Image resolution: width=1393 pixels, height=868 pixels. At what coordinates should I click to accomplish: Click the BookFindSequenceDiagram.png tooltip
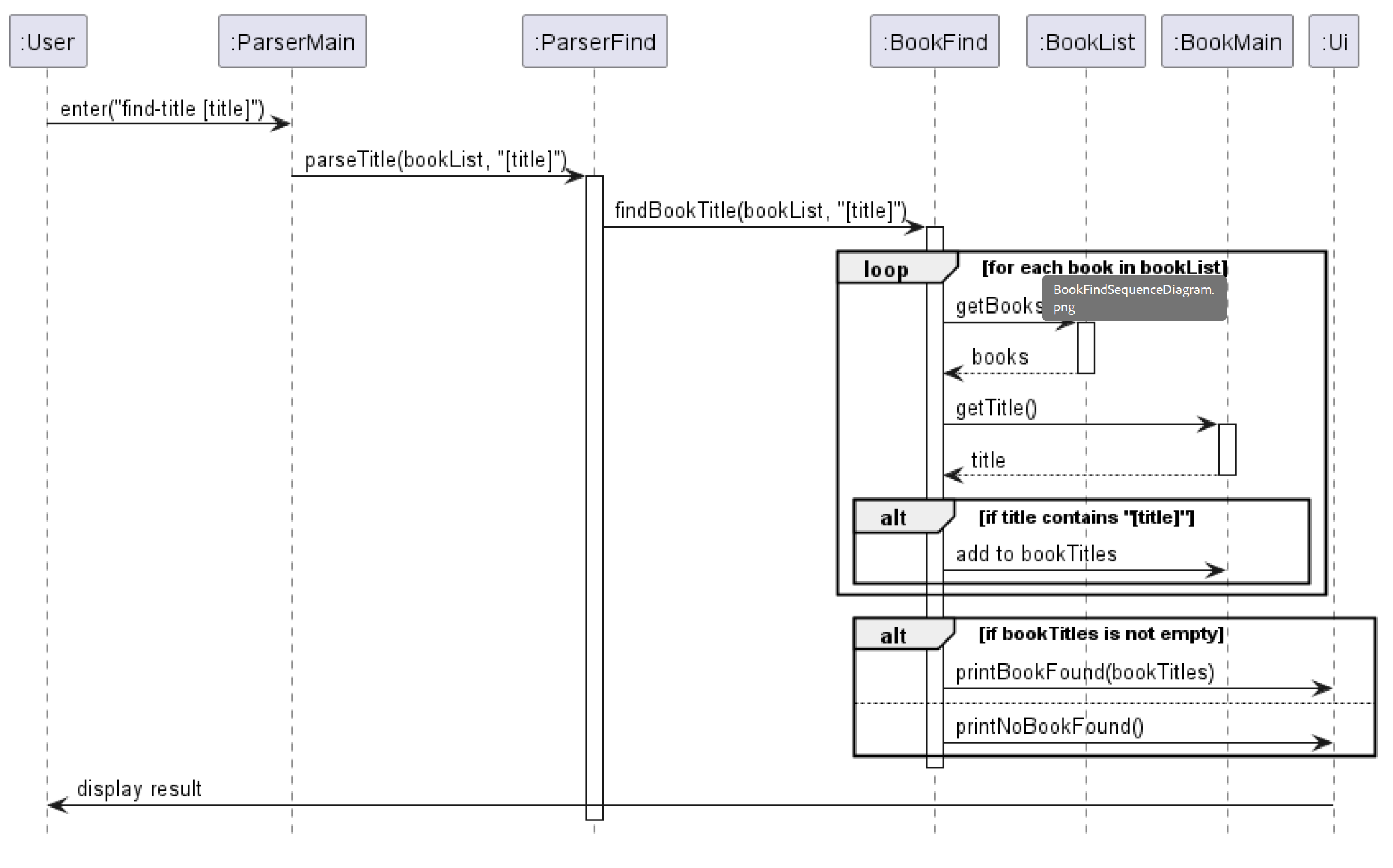[x=1133, y=298]
